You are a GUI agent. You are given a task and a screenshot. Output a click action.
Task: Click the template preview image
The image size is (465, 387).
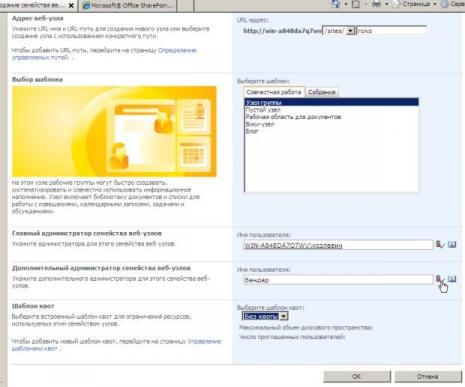click(114, 131)
